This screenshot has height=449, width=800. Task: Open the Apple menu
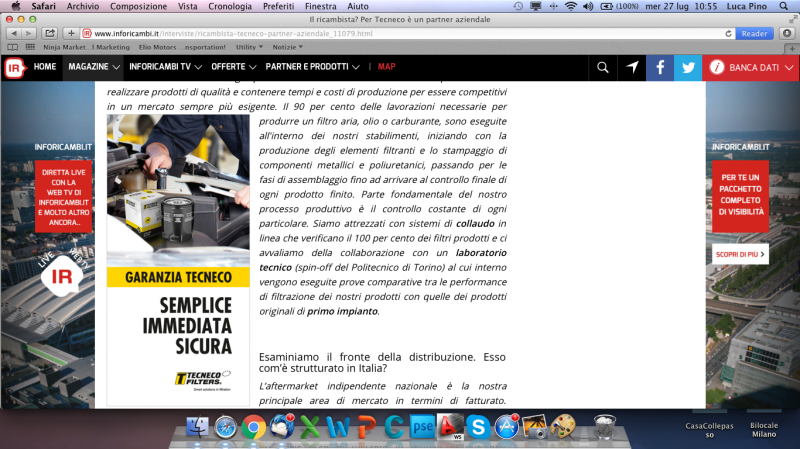16,6
